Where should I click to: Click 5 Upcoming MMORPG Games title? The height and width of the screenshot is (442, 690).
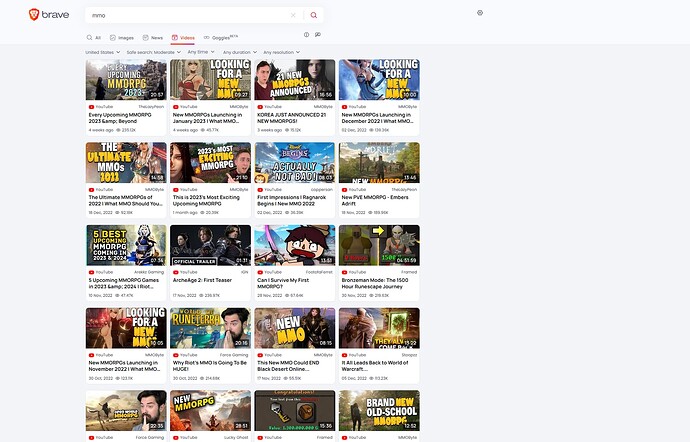(124, 284)
